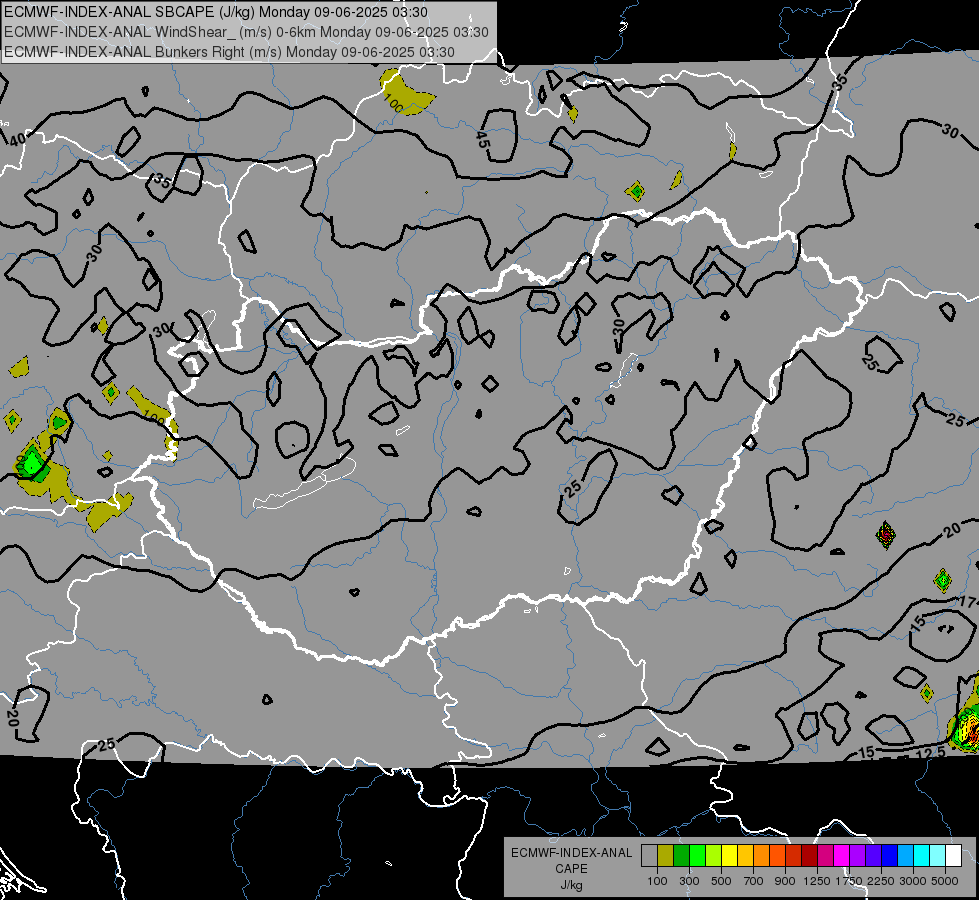Click the pale cyan swatch left of 5000
The height and width of the screenshot is (900, 979).
click(x=938, y=856)
